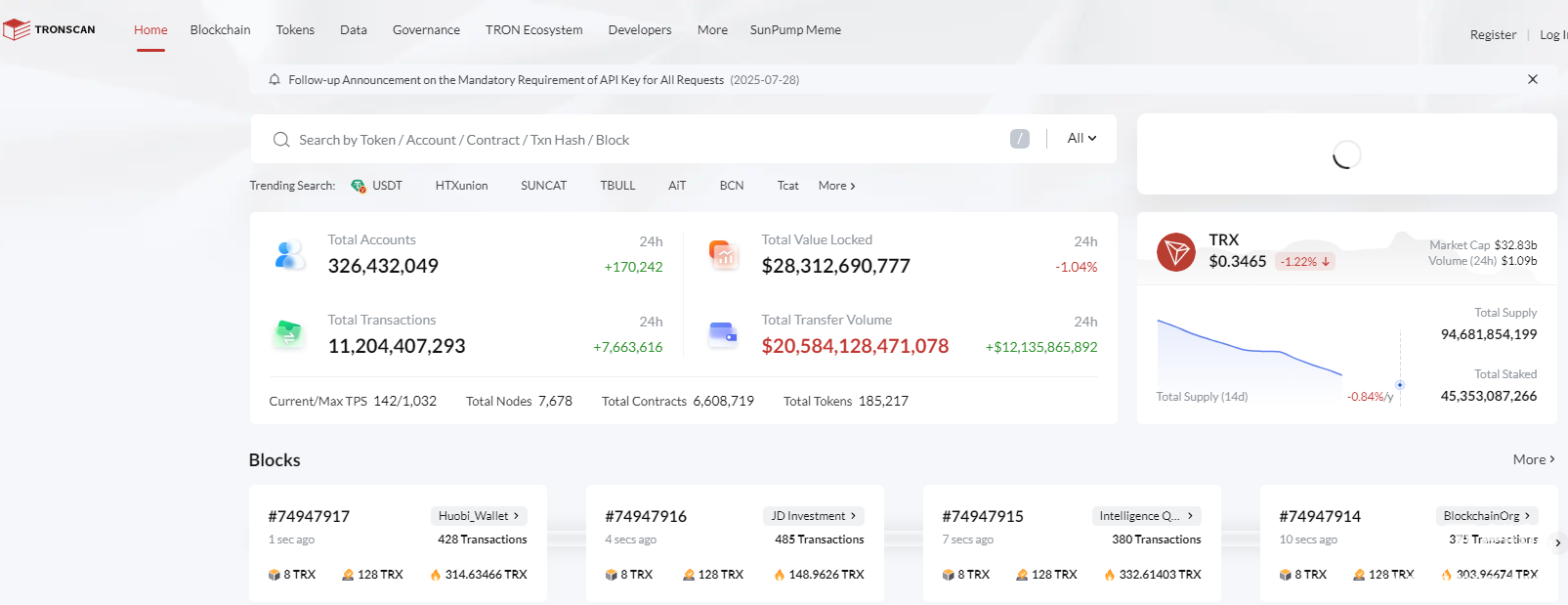Click the announcement bell icon
The height and width of the screenshot is (605, 1568).
tap(275, 79)
